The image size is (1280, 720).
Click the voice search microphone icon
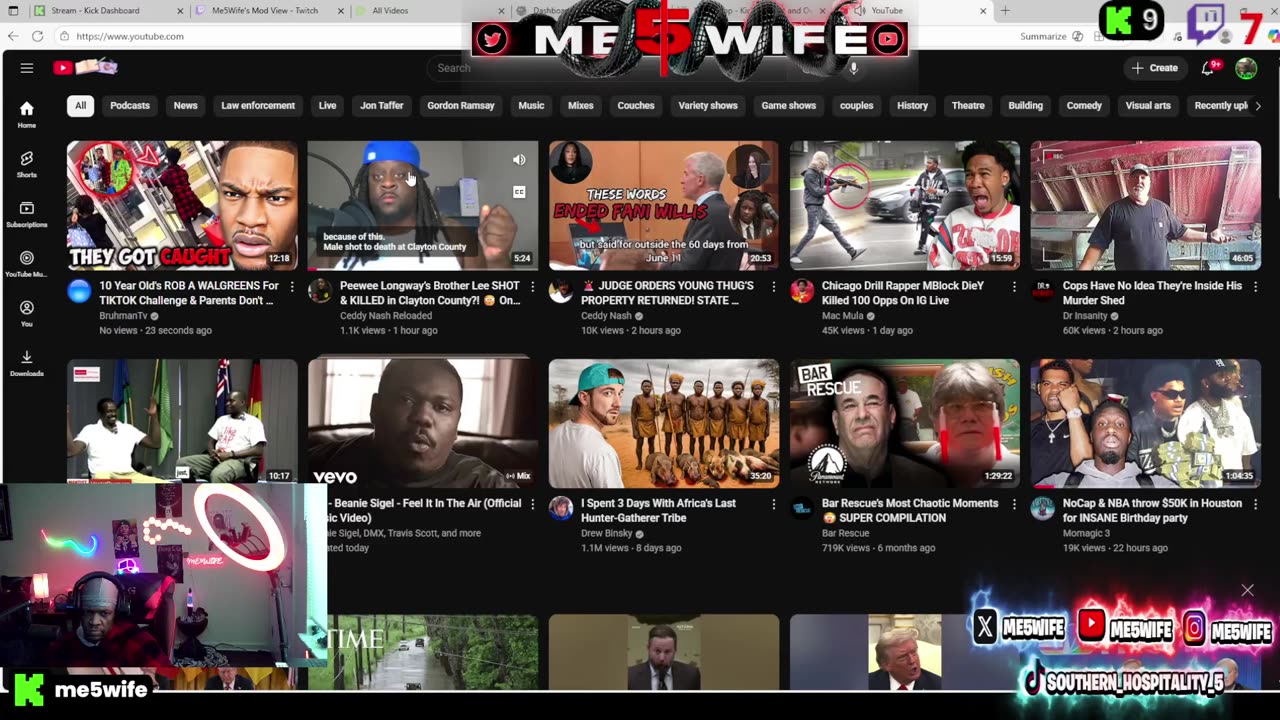tap(853, 68)
